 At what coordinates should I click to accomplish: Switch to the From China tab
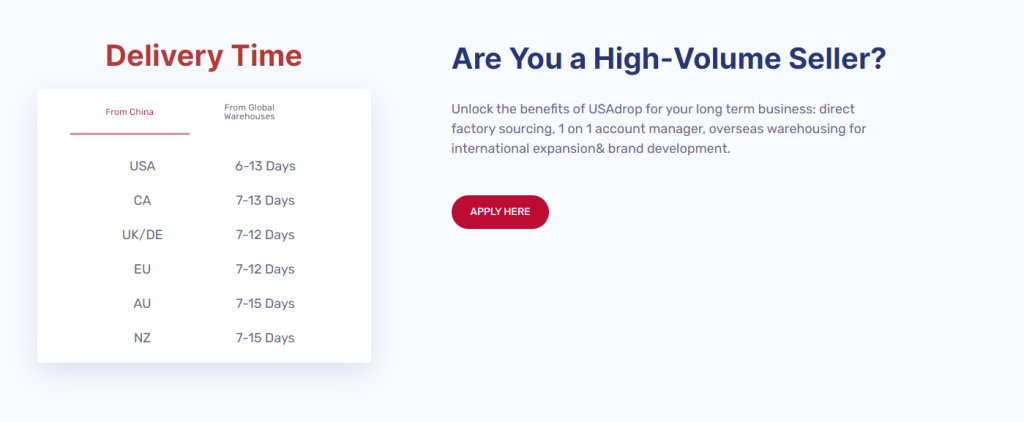tap(130, 112)
